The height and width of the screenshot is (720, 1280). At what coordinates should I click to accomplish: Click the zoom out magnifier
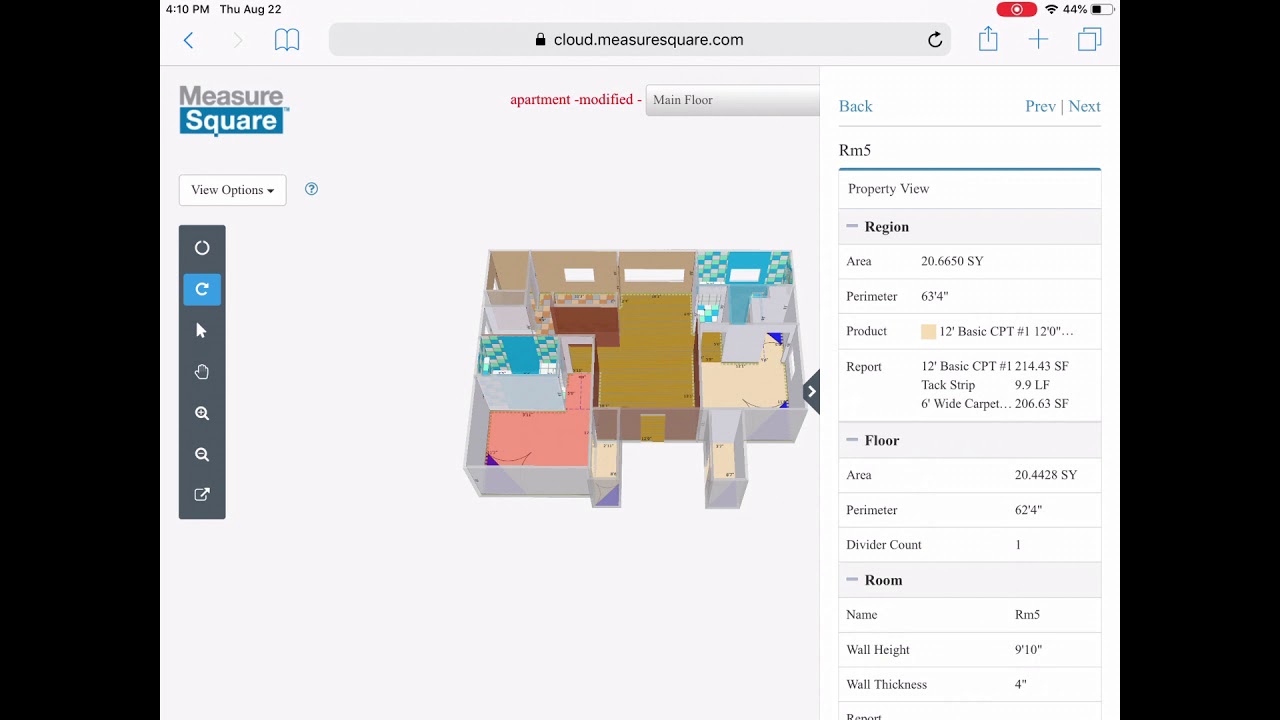click(x=202, y=454)
